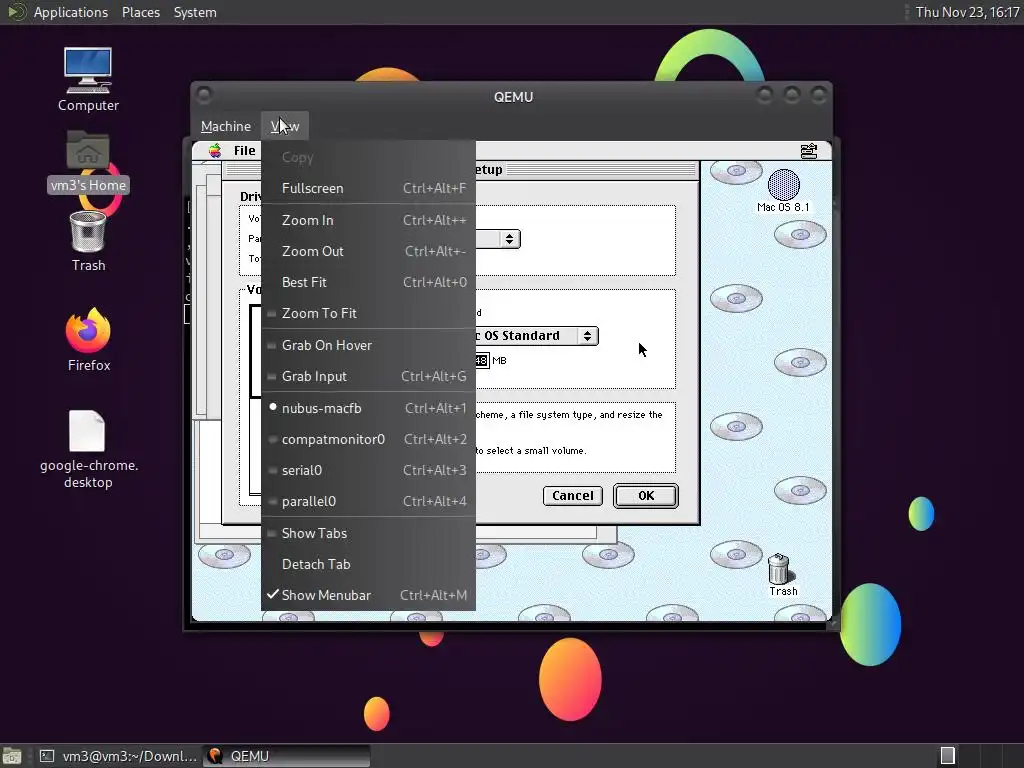
Task: Select the google-chrome.desktop file icon
Action: click(x=88, y=431)
